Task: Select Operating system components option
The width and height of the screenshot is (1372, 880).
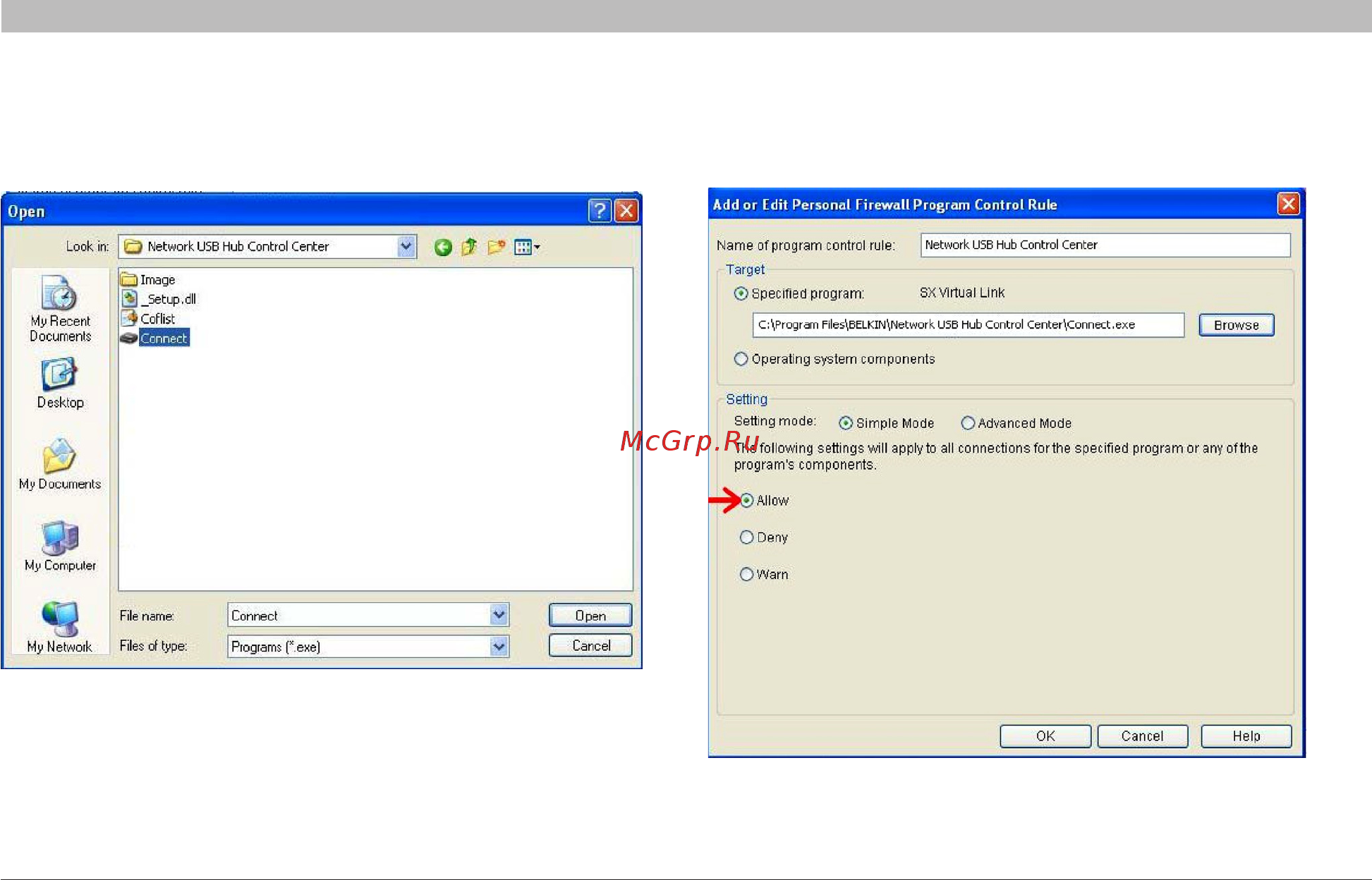Action: click(x=741, y=359)
